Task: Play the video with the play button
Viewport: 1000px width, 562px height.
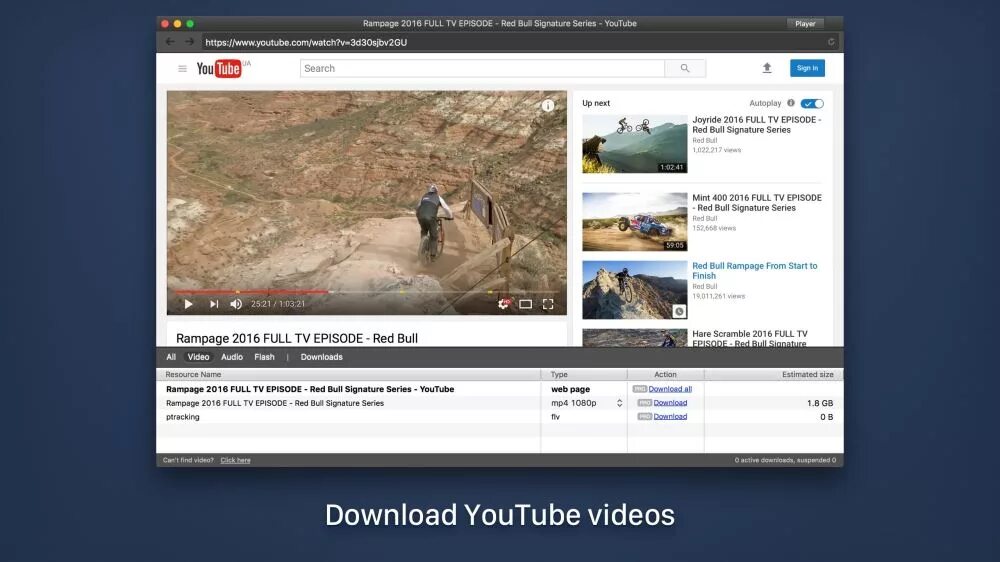Action: click(x=188, y=304)
